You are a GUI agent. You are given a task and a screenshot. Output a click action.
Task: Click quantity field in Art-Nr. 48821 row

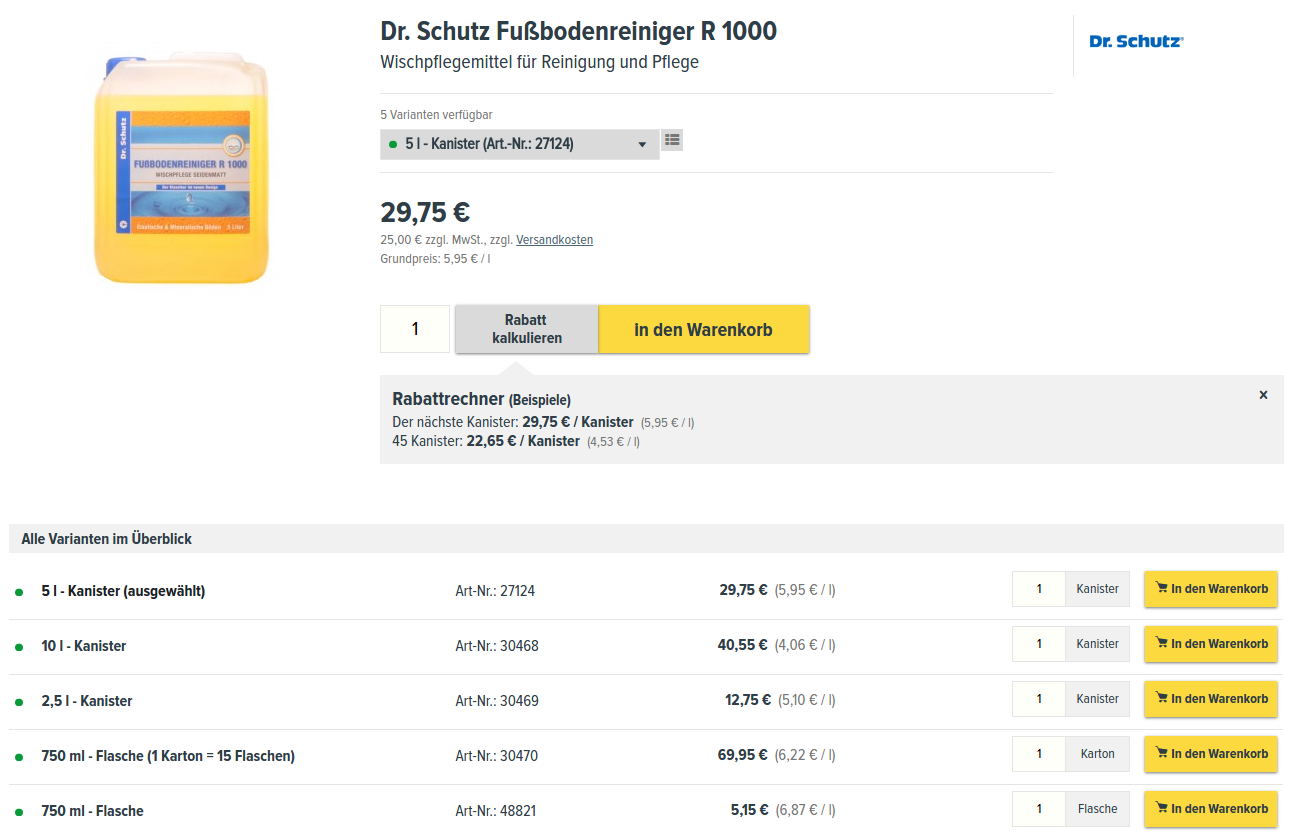1039,809
